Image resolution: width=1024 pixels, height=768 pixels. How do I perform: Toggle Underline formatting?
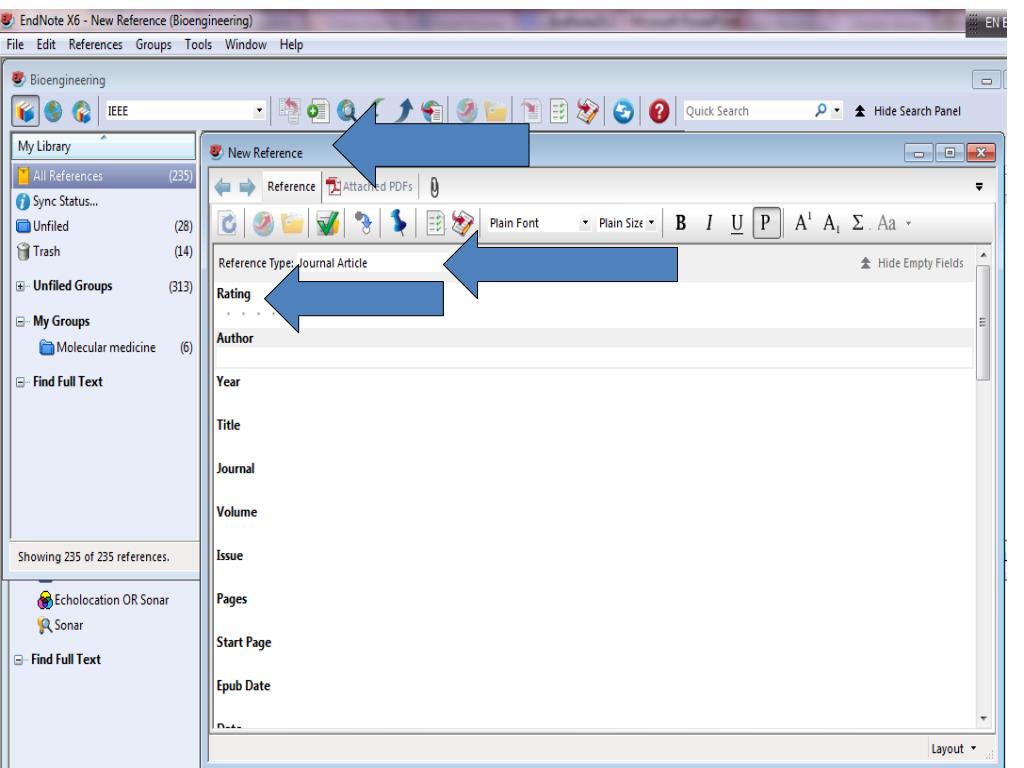pyautogui.click(x=737, y=223)
